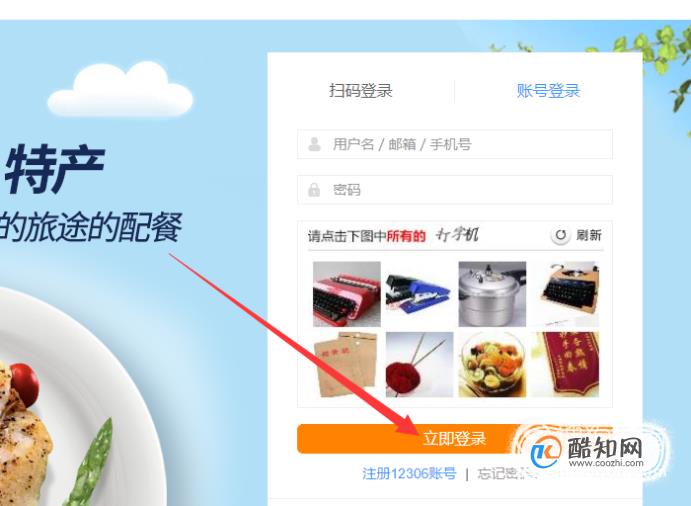Screen dimensions: 691x506
Task: Open the 忘记密码 forgot password link
Action: (x=507, y=474)
